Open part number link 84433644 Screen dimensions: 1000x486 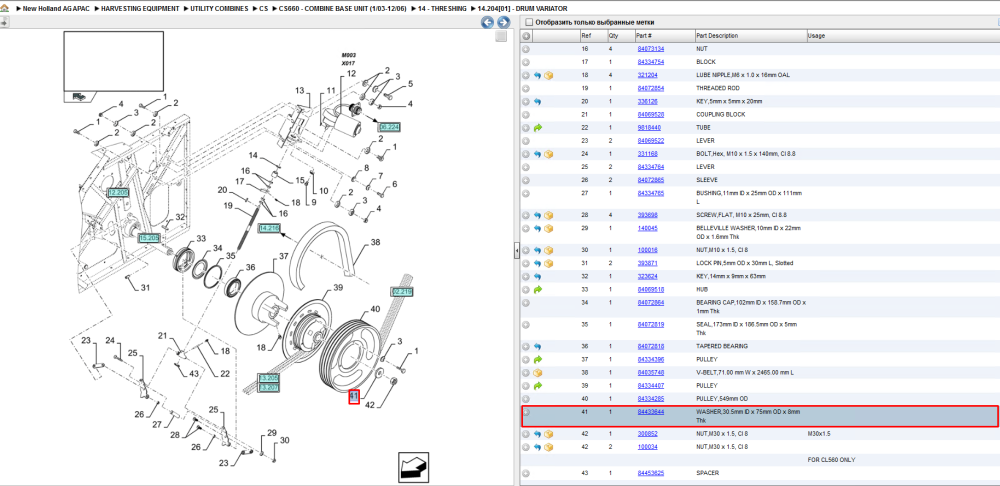(651, 412)
